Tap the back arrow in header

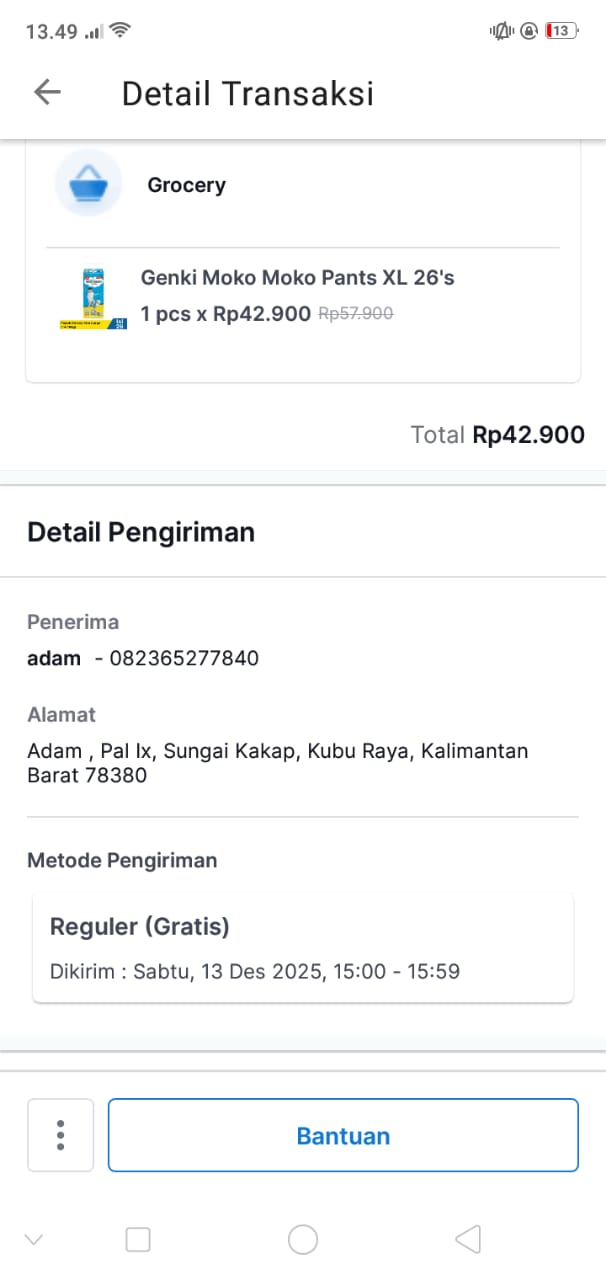(47, 93)
